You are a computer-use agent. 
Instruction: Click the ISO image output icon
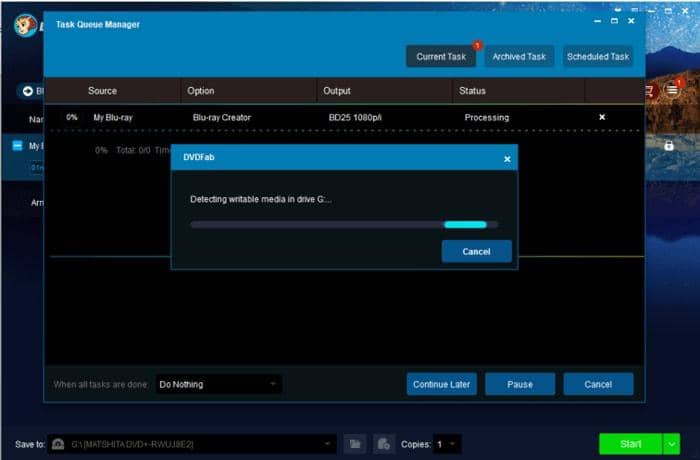coord(383,444)
